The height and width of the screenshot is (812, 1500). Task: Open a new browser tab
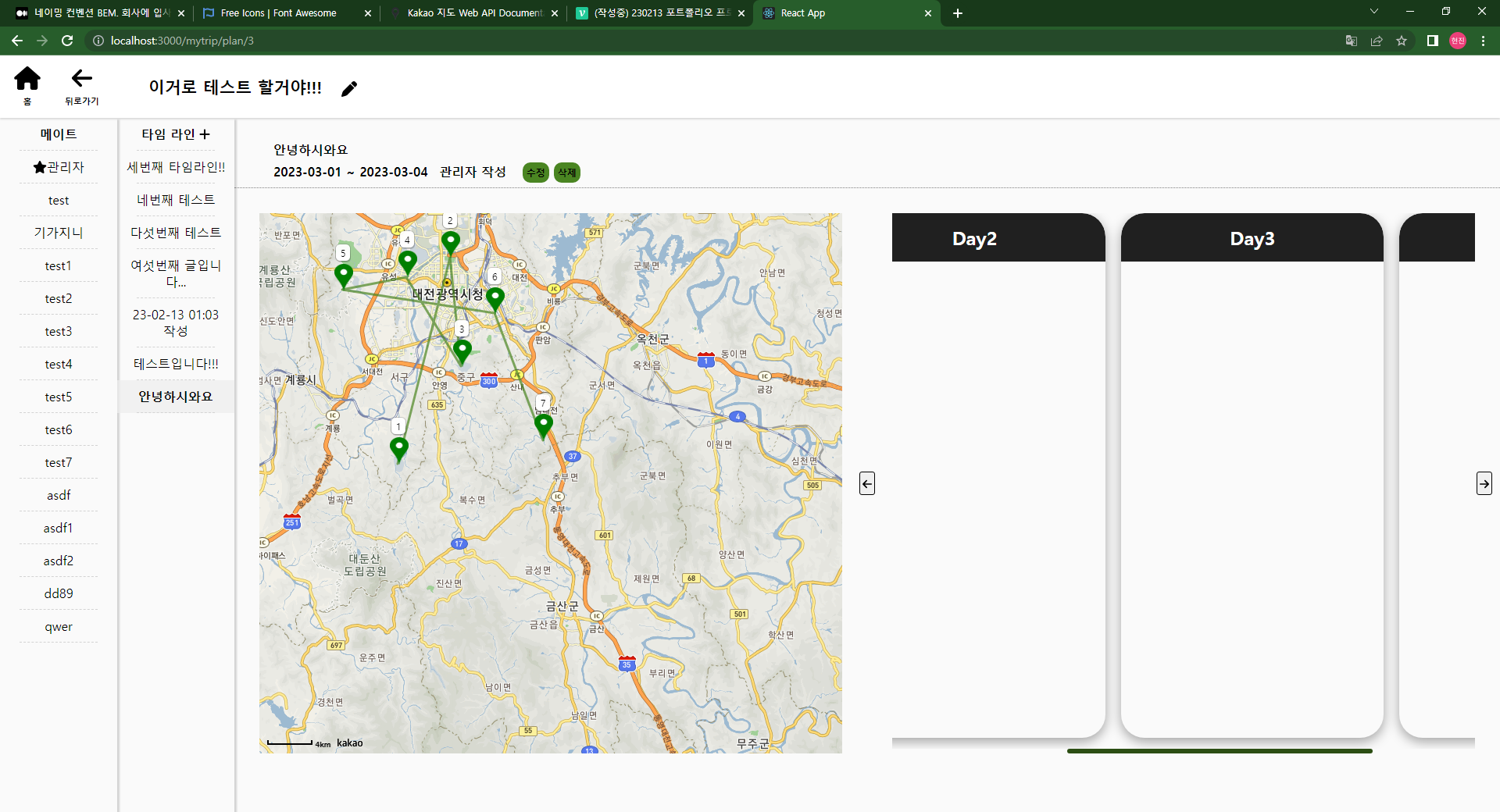[958, 13]
